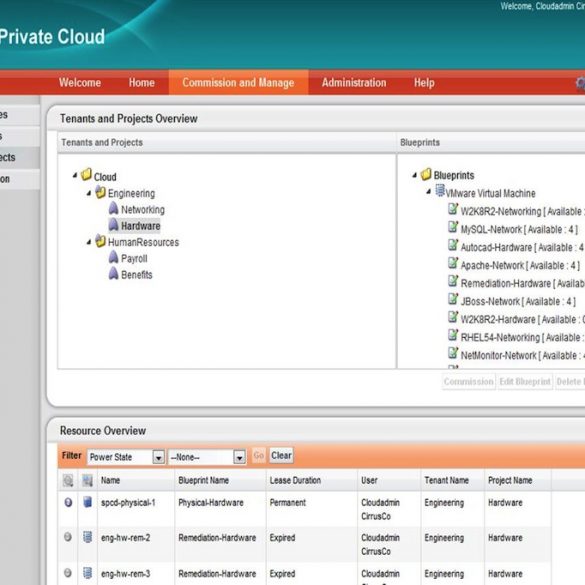Click the eng-hw-rem-2 resource name
The height and width of the screenshot is (585, 585).
(125, 538)
